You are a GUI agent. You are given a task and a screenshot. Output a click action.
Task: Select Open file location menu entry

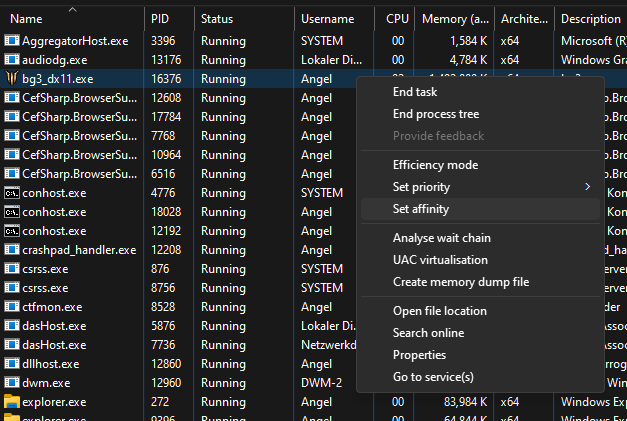click(439, 311)
